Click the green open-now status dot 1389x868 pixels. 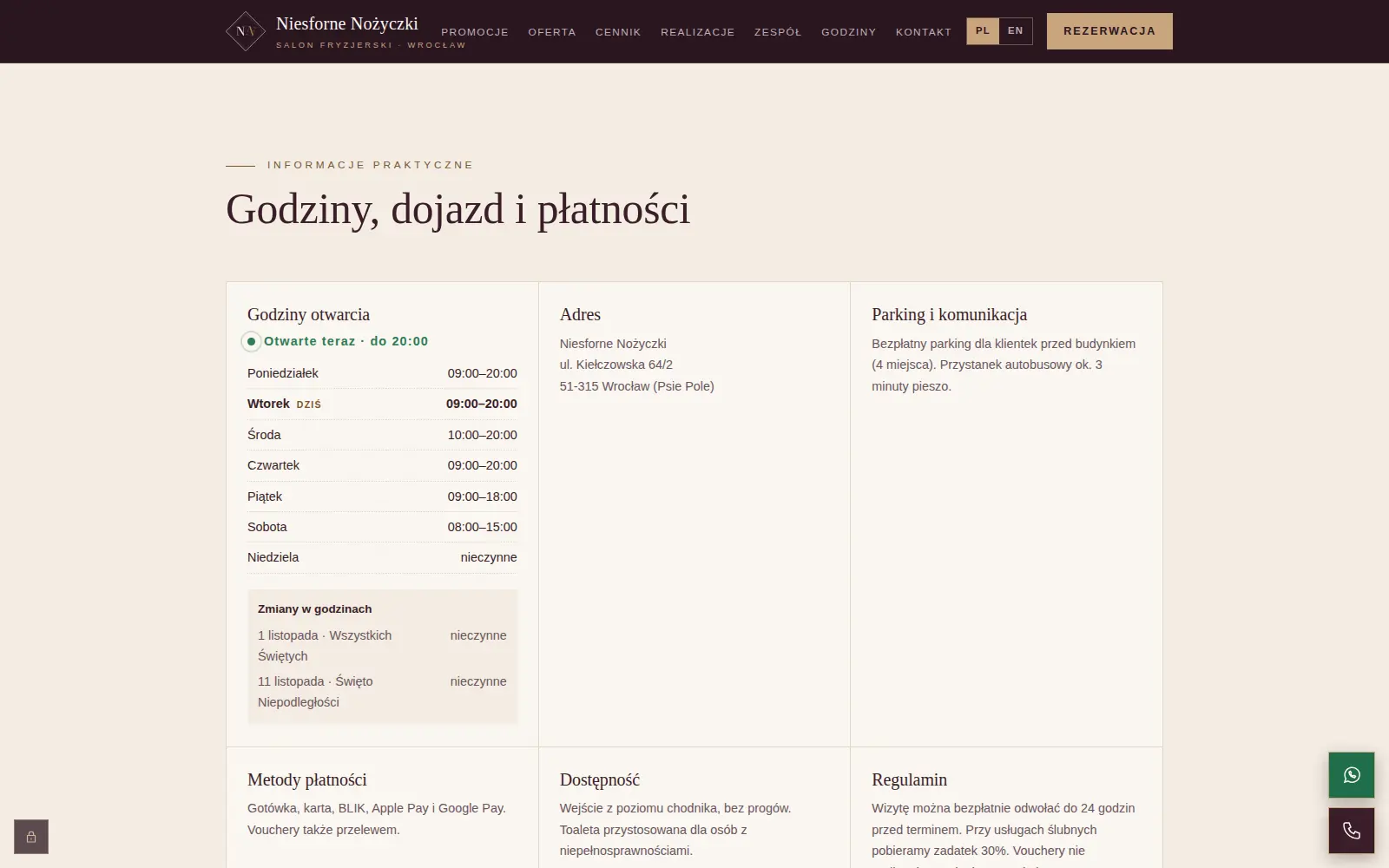click(x=251, y=342)
